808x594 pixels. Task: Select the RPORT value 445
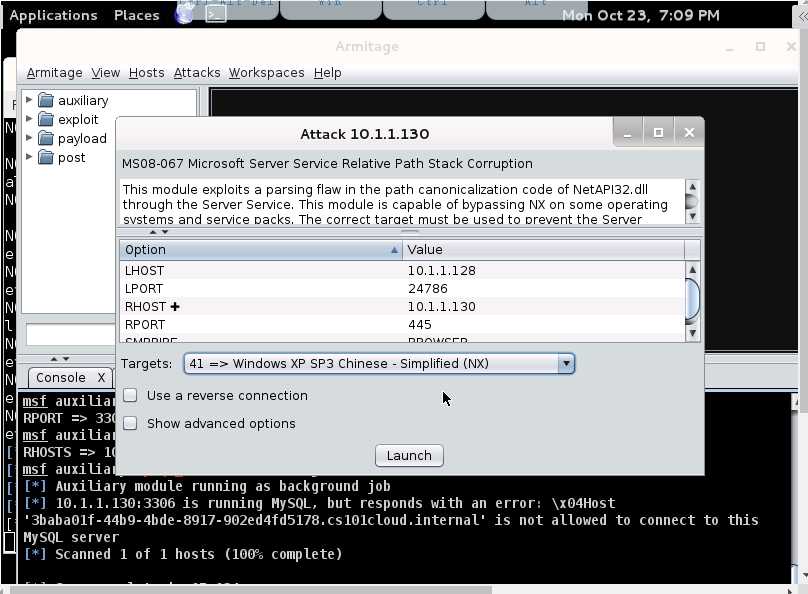click(x=419, y=325)
